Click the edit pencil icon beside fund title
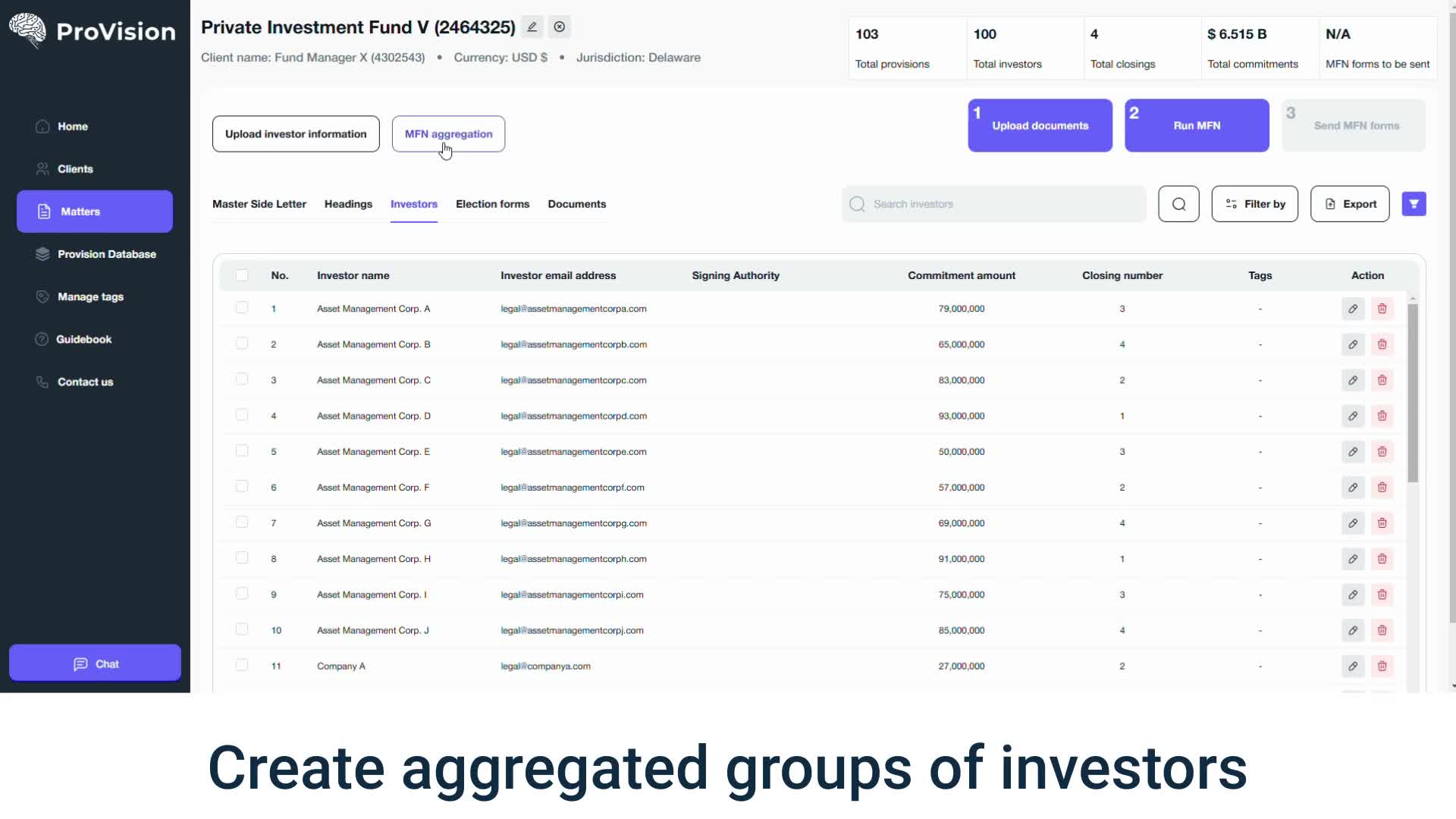Image resolution: width=1456 pixels, height=819 pixels. pos(532,27)
